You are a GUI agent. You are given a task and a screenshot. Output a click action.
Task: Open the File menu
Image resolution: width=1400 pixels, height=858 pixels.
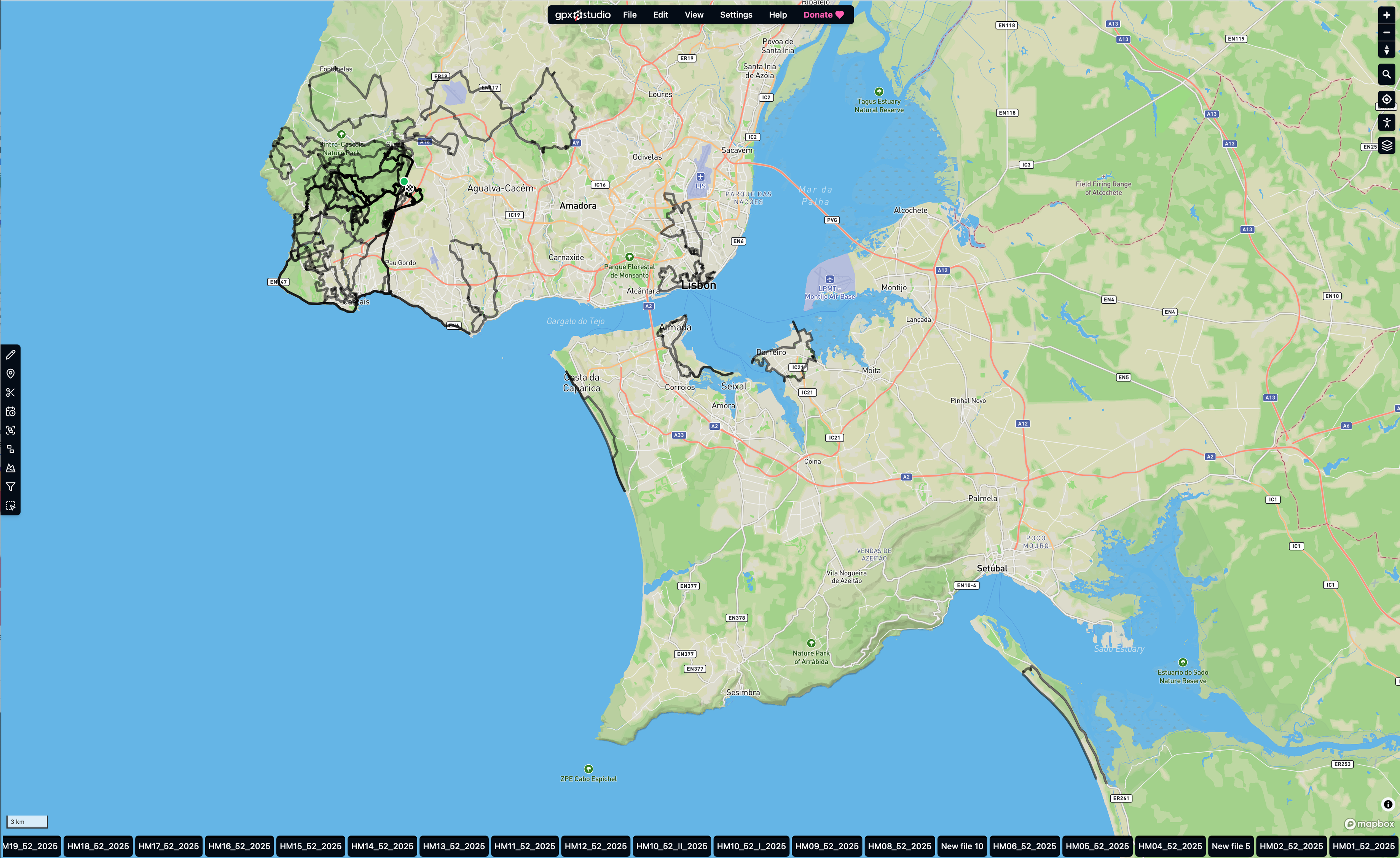coord(630,15)
